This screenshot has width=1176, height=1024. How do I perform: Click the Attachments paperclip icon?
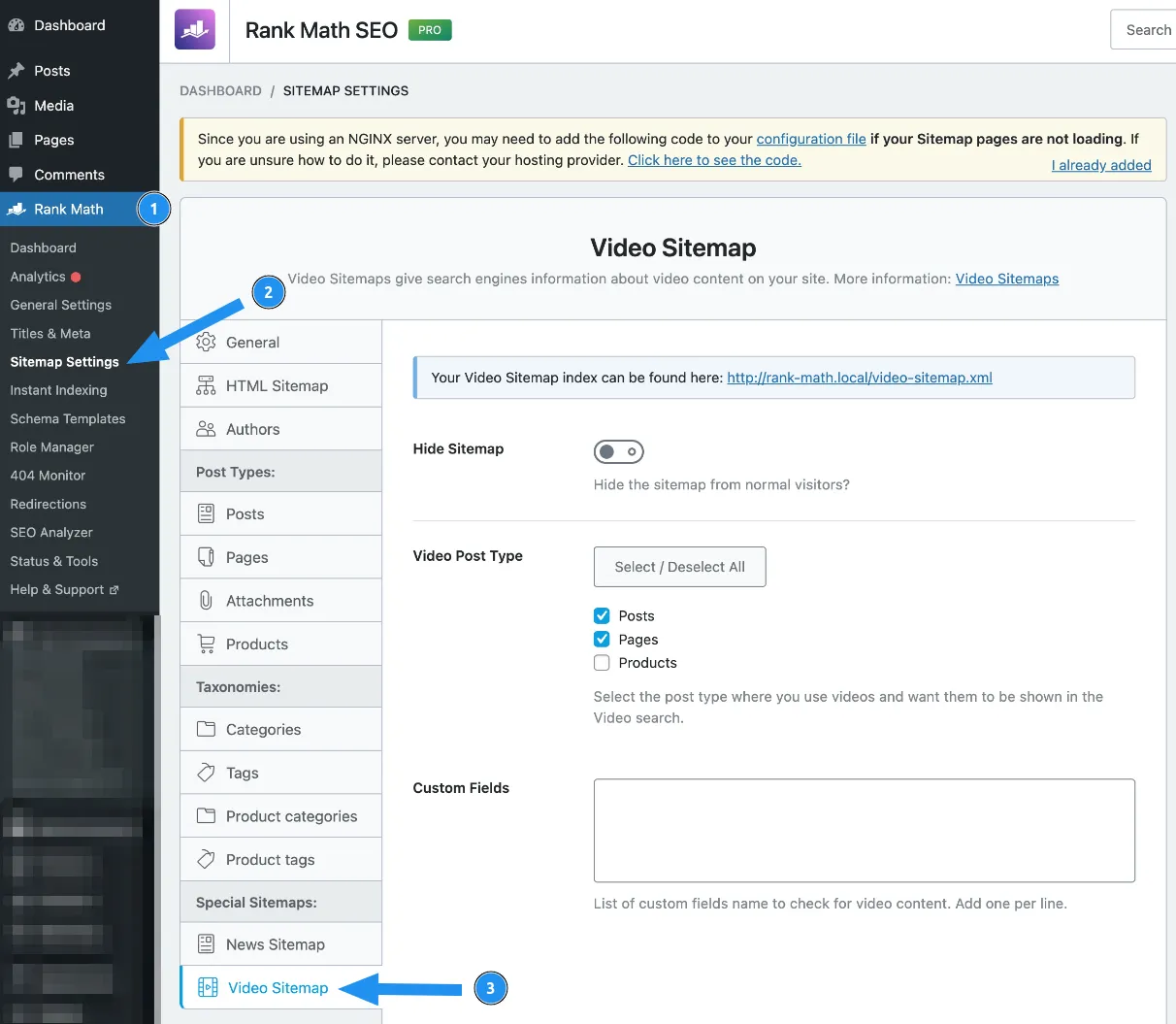coord(206,601)
